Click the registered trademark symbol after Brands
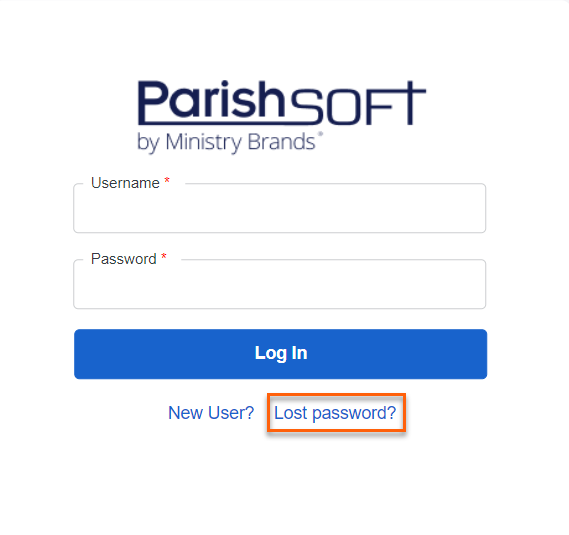The height and width of the screenshot is (535, 569). click(x=320, y=134)
